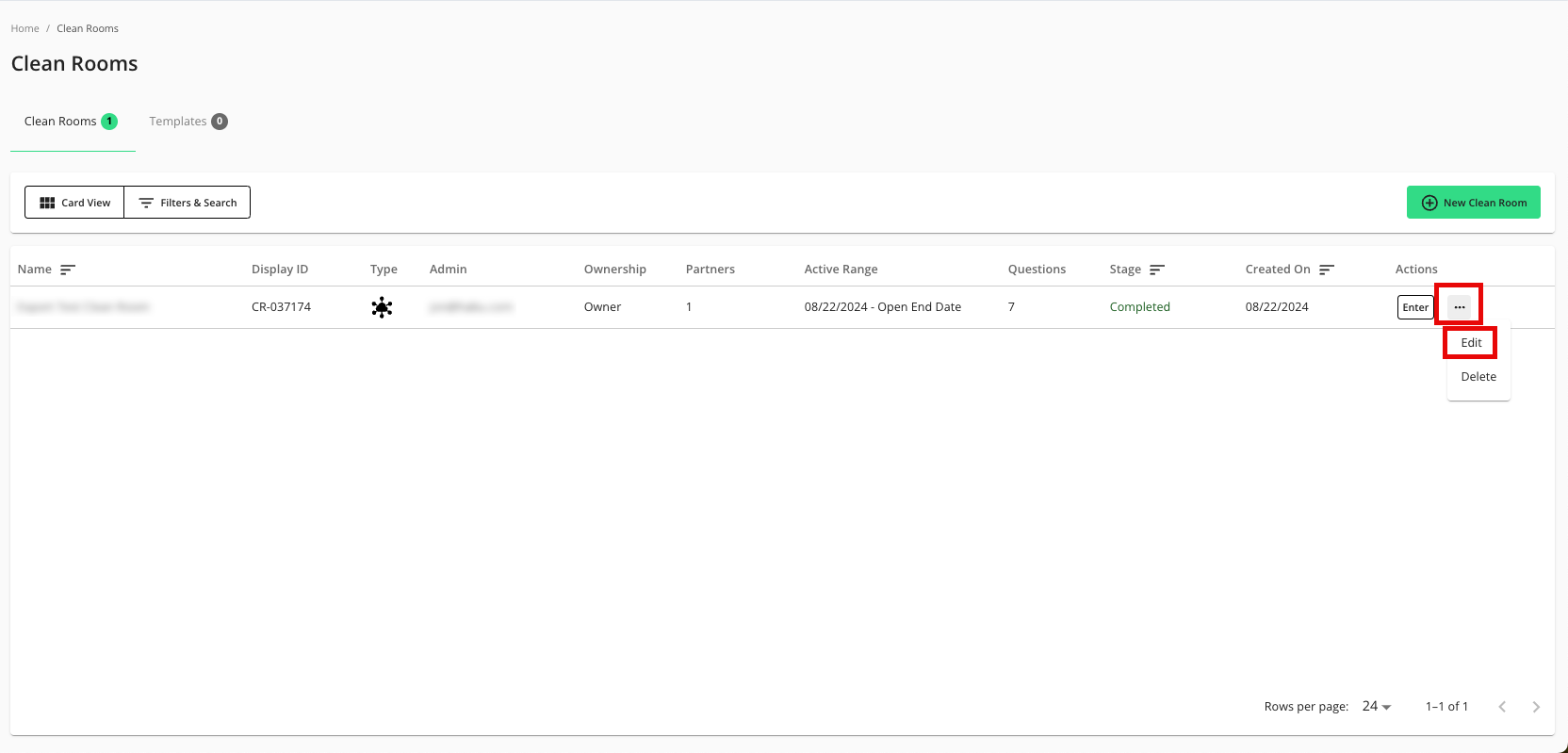Switch to the Templates tab

tap(188, 122)
